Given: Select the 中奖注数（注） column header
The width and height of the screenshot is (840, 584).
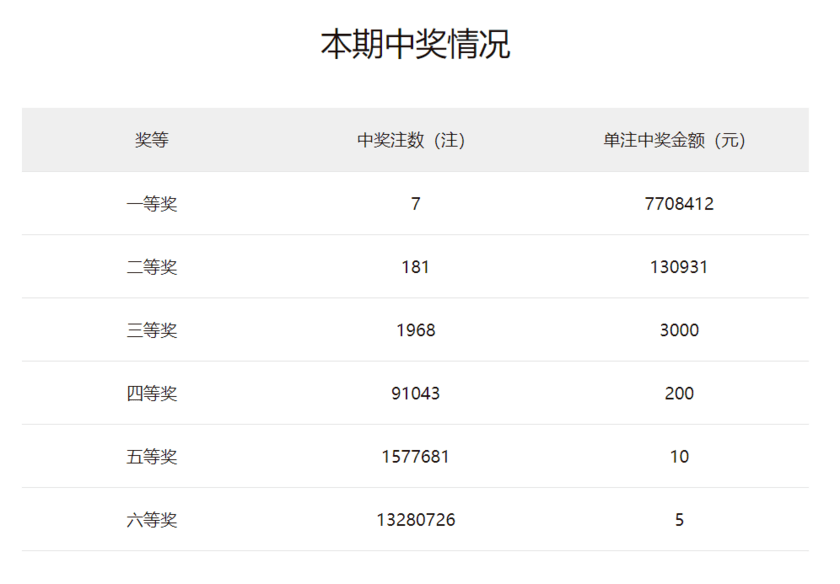Looking at the screenshot, I should coord(411,140).
